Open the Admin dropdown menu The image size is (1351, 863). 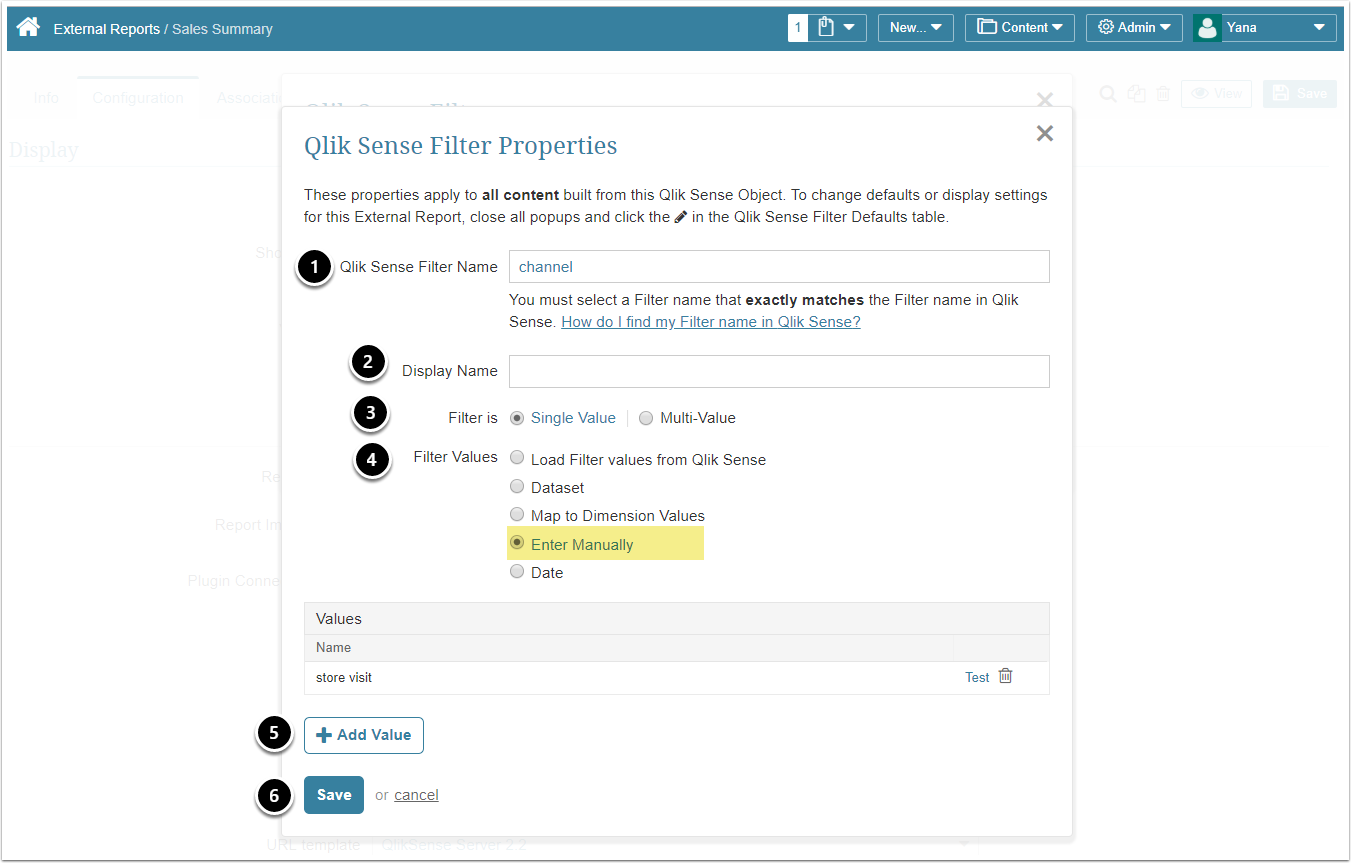1134,28
